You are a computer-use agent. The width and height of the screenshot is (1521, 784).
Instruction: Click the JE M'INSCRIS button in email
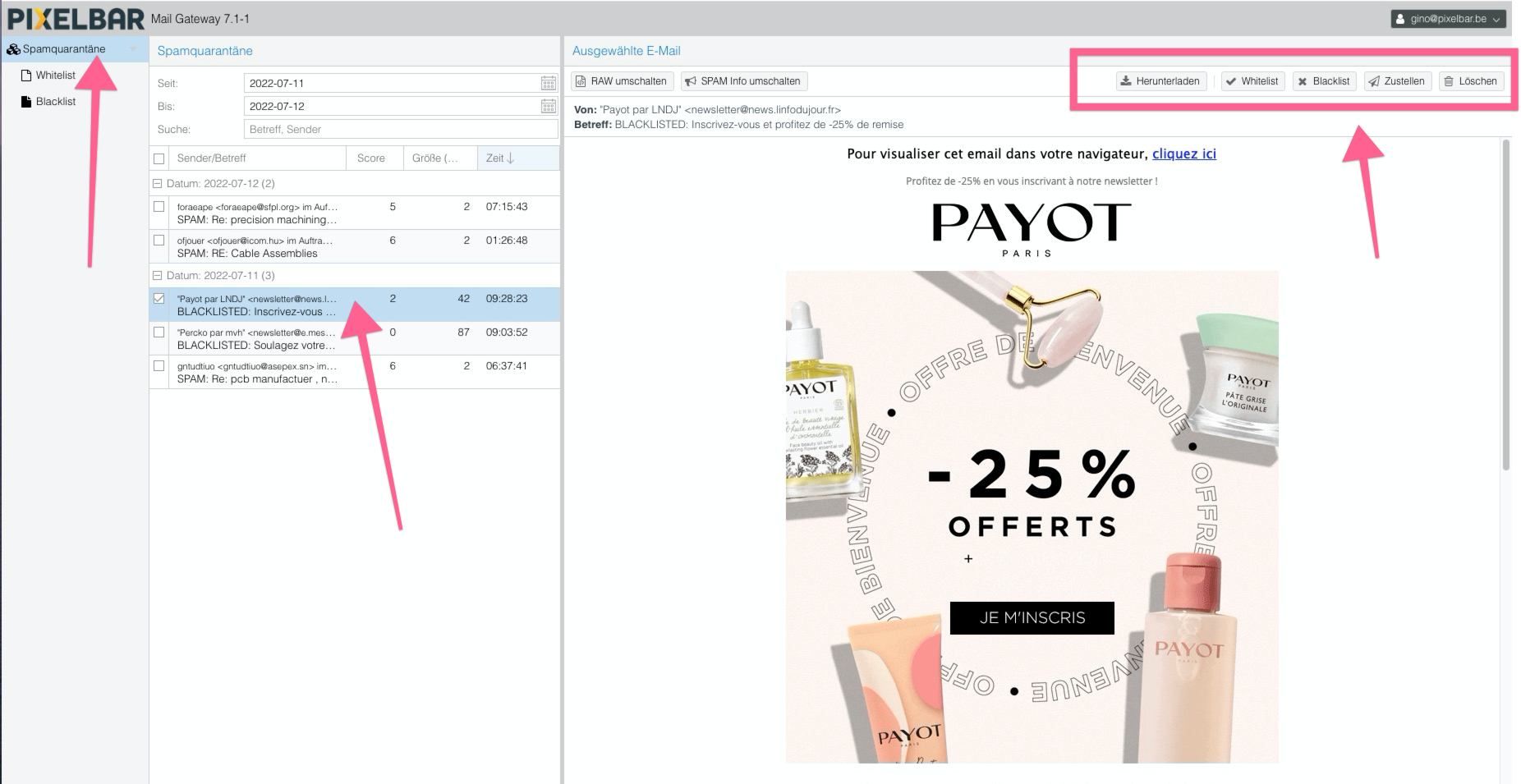[x=1032, y=618]
